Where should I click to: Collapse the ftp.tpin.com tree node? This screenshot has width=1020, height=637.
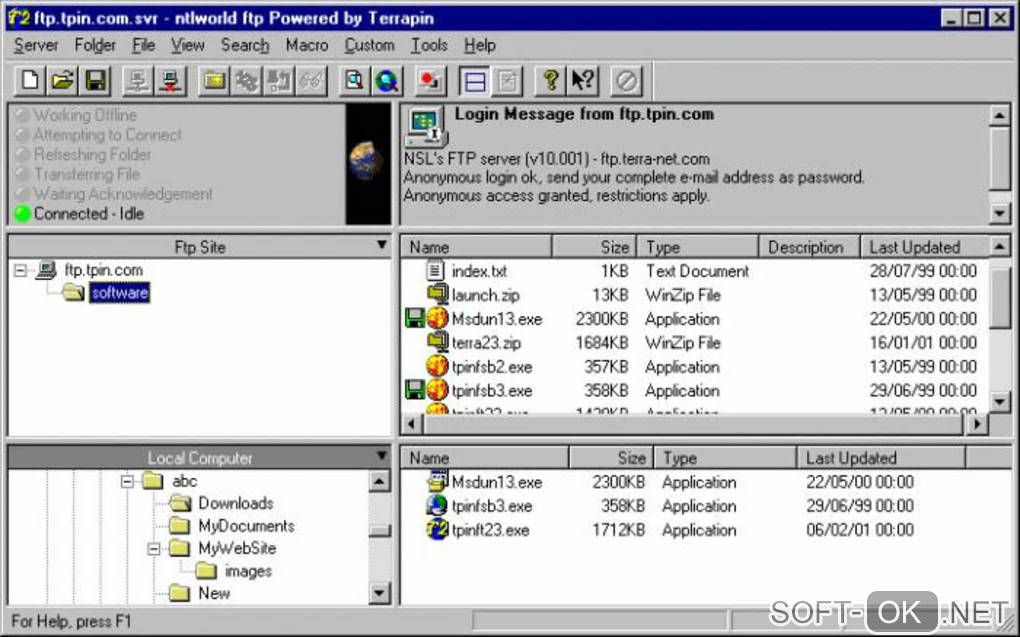click(x=21, y=270)
